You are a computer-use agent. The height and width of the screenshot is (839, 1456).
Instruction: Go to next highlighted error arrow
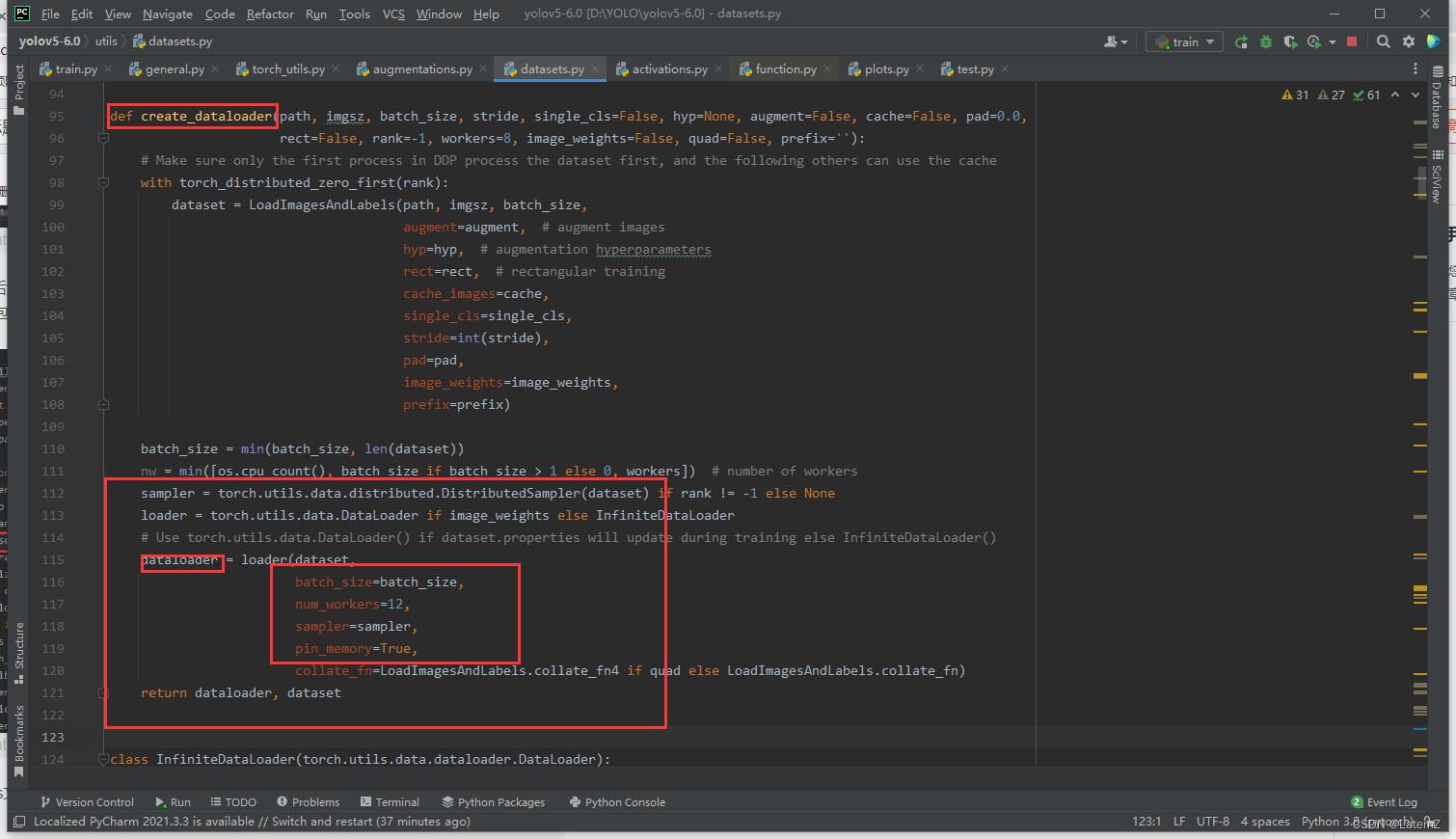click(1416, 95)
